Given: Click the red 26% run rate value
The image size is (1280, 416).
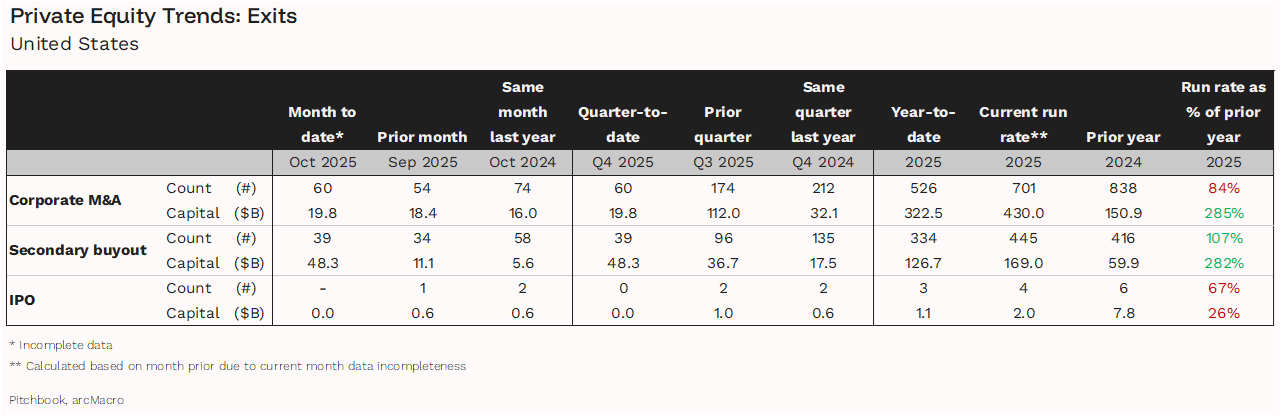Looking at the screenshot, I should point(1224,313).
